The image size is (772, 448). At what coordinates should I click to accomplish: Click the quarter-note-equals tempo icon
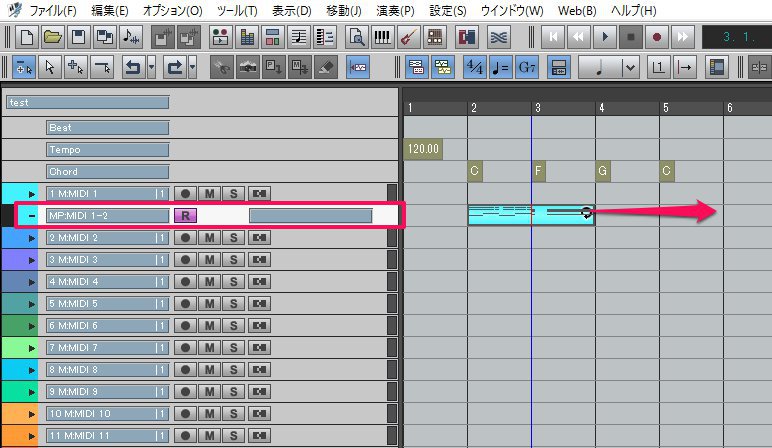(501, 67)
